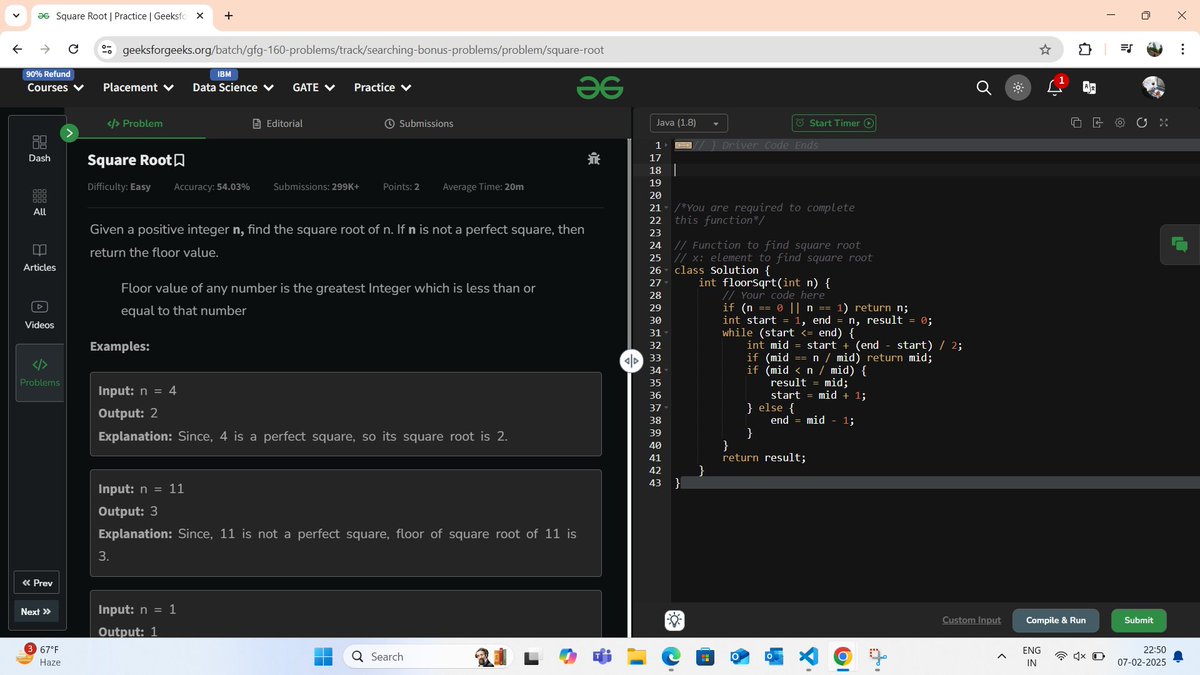Viewport: 1200px width, 675px height.
Task: Toggle light/dark theme sun icon
Action: click(1018, 88)
